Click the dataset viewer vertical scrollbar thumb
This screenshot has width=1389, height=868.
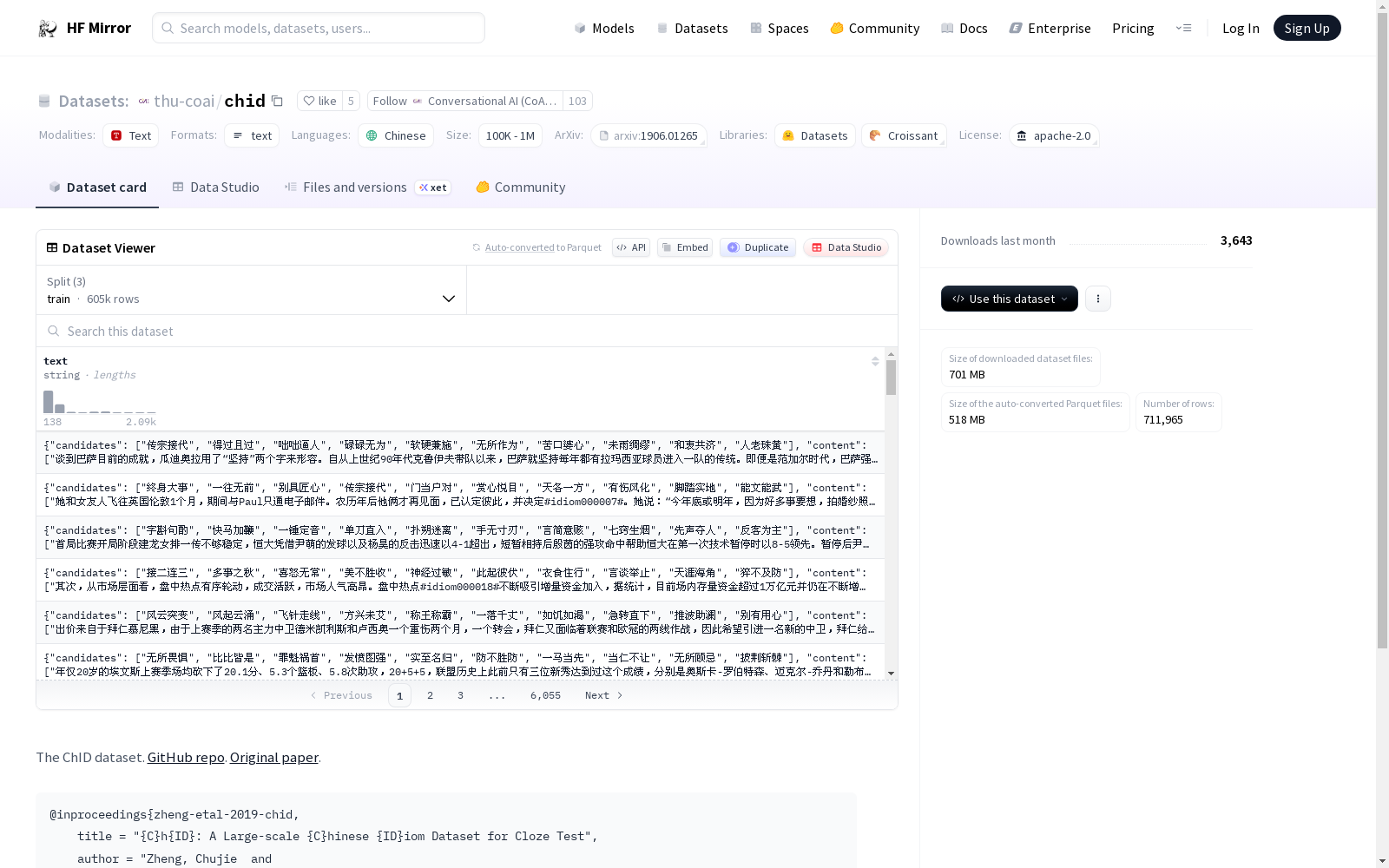891,378
